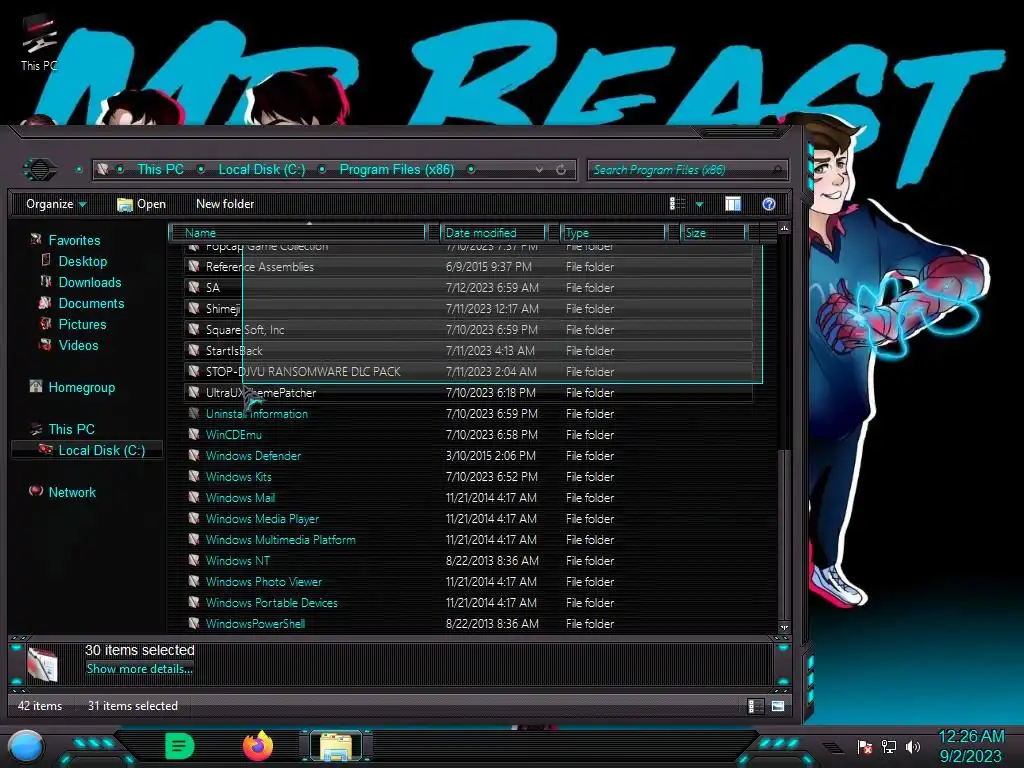Create a New folder from toolbar
Image resolution: width=1024 pixels, height=768 pixels.
(225, 204)
